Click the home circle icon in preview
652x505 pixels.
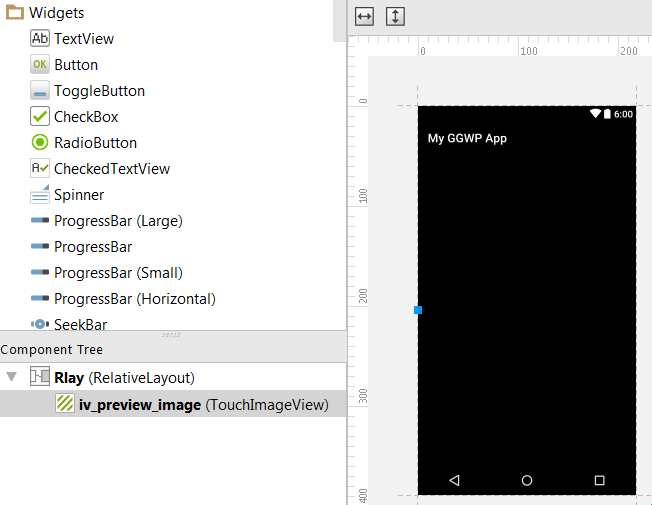coord(527,480)
